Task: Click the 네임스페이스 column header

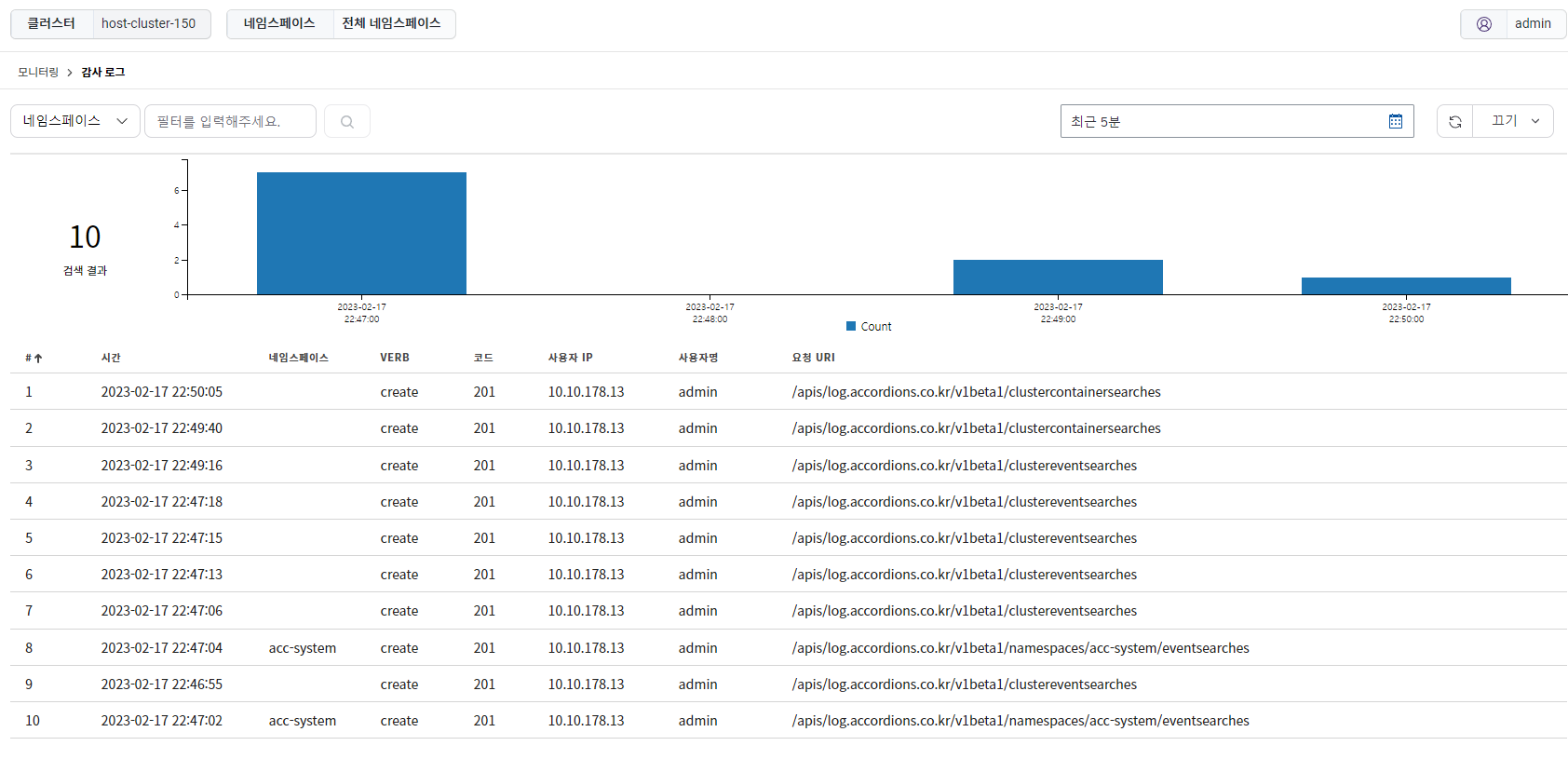Action: click(x=299, y=358)
